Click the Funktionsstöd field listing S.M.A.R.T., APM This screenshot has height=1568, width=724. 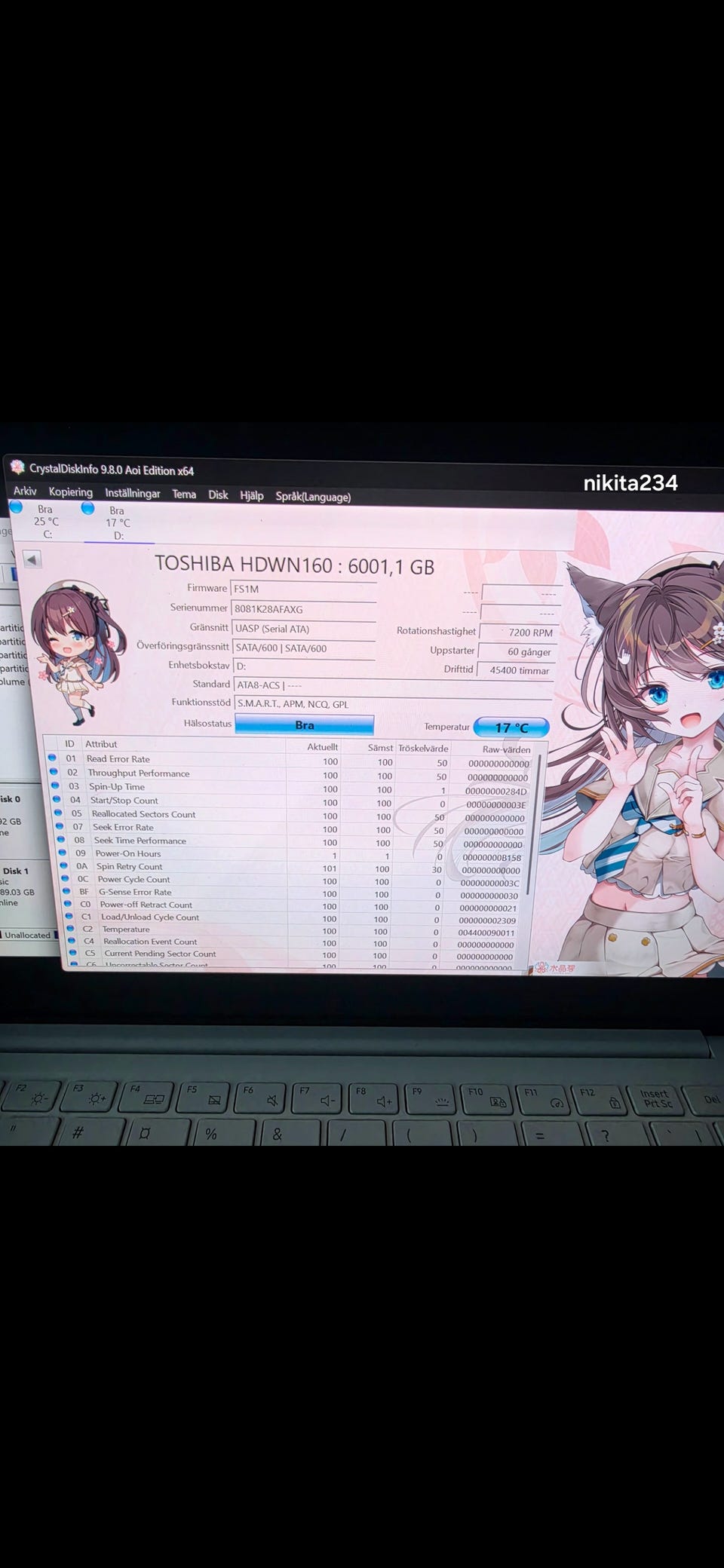coord(393,704)
